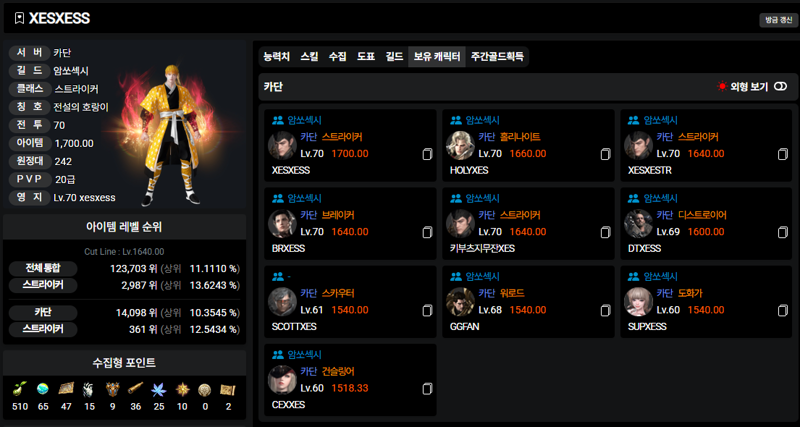
Task: Click the 전체 통합 ranking label
Action: [x=43, y=269]
